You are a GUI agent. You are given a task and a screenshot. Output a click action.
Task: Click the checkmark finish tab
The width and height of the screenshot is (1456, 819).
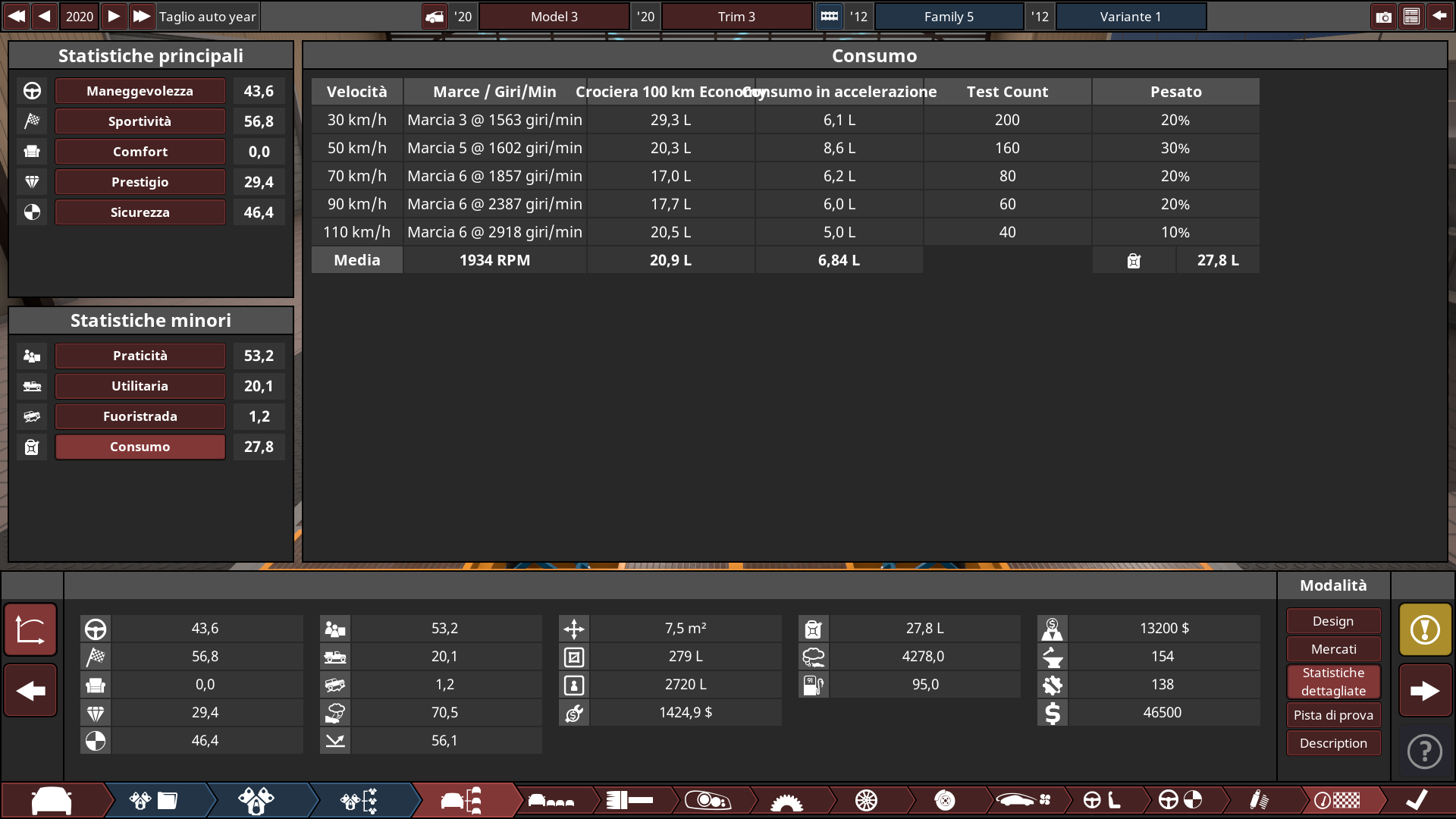coord(1416,801)
